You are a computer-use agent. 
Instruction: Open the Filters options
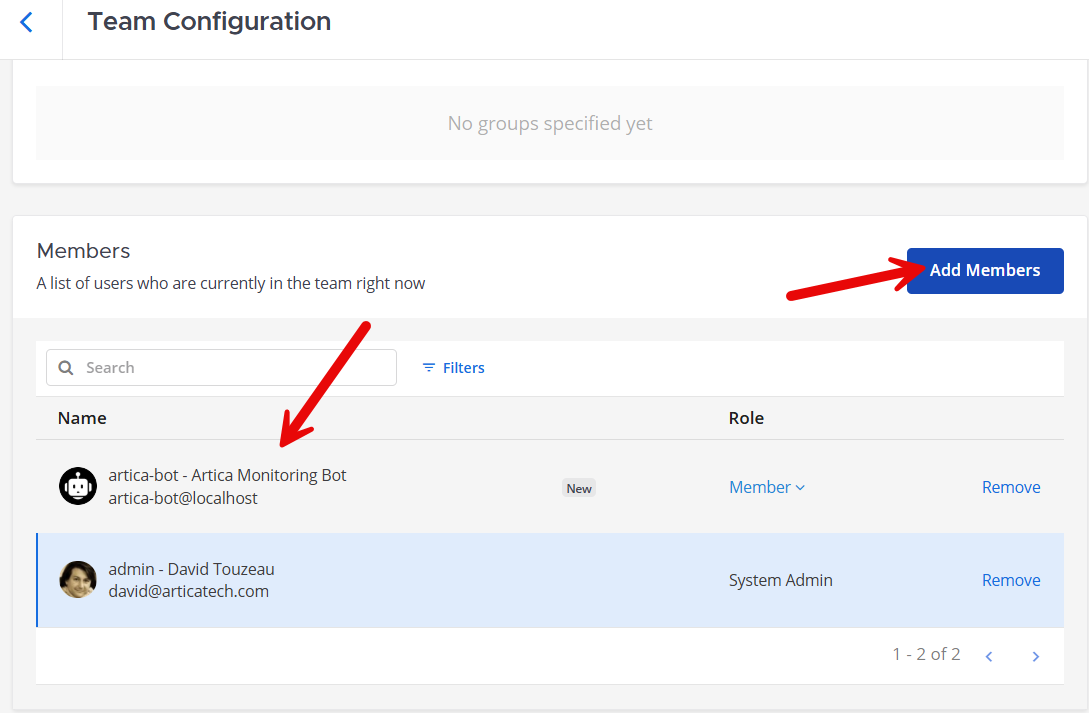pos(453,368)
